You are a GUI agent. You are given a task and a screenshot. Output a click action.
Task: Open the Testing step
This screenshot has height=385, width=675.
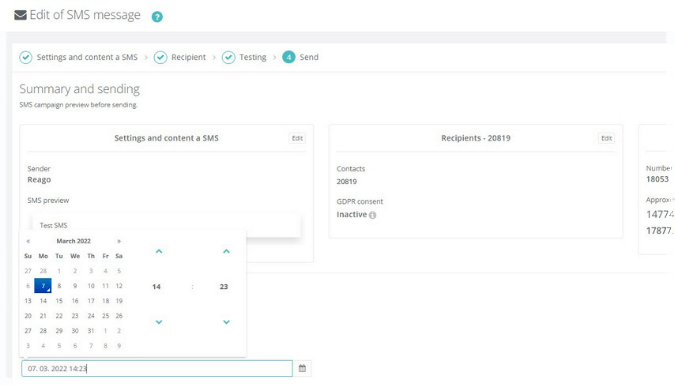coord(244,57)
